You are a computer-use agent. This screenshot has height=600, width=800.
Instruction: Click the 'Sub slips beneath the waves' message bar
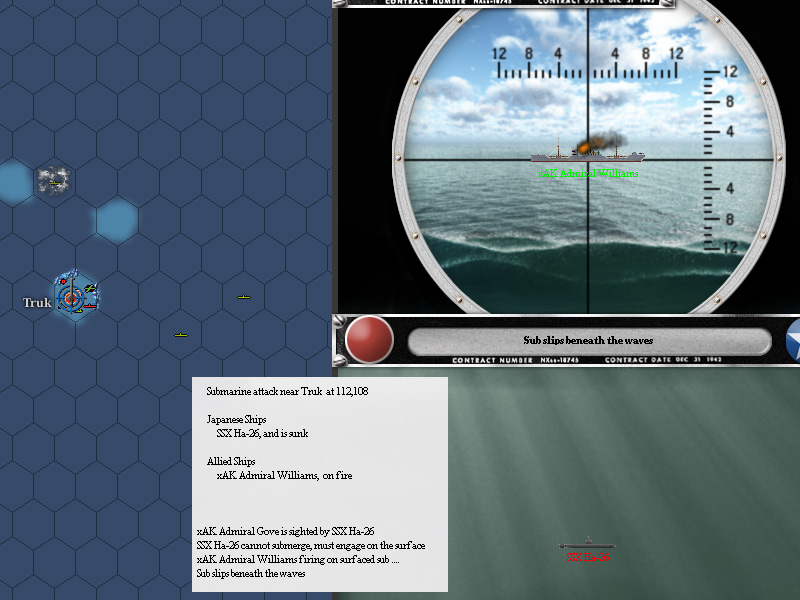coord(589,340)
